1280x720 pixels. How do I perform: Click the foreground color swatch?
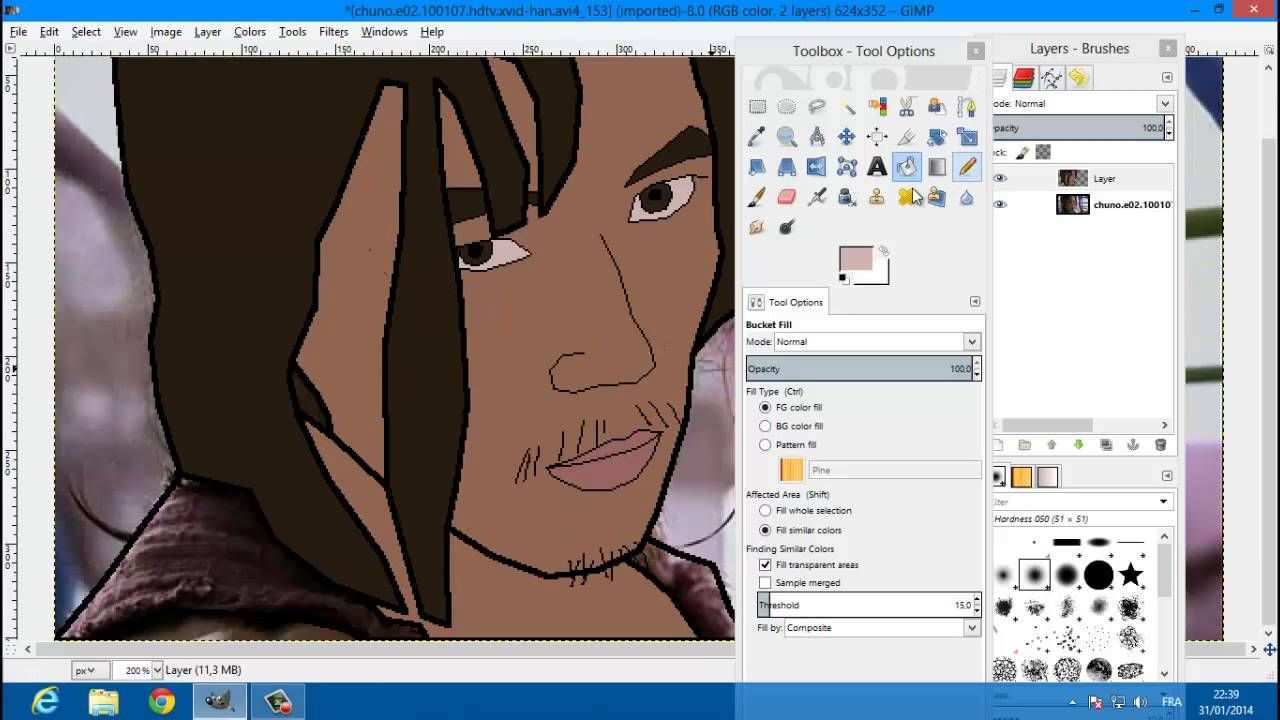click(855, 259)
